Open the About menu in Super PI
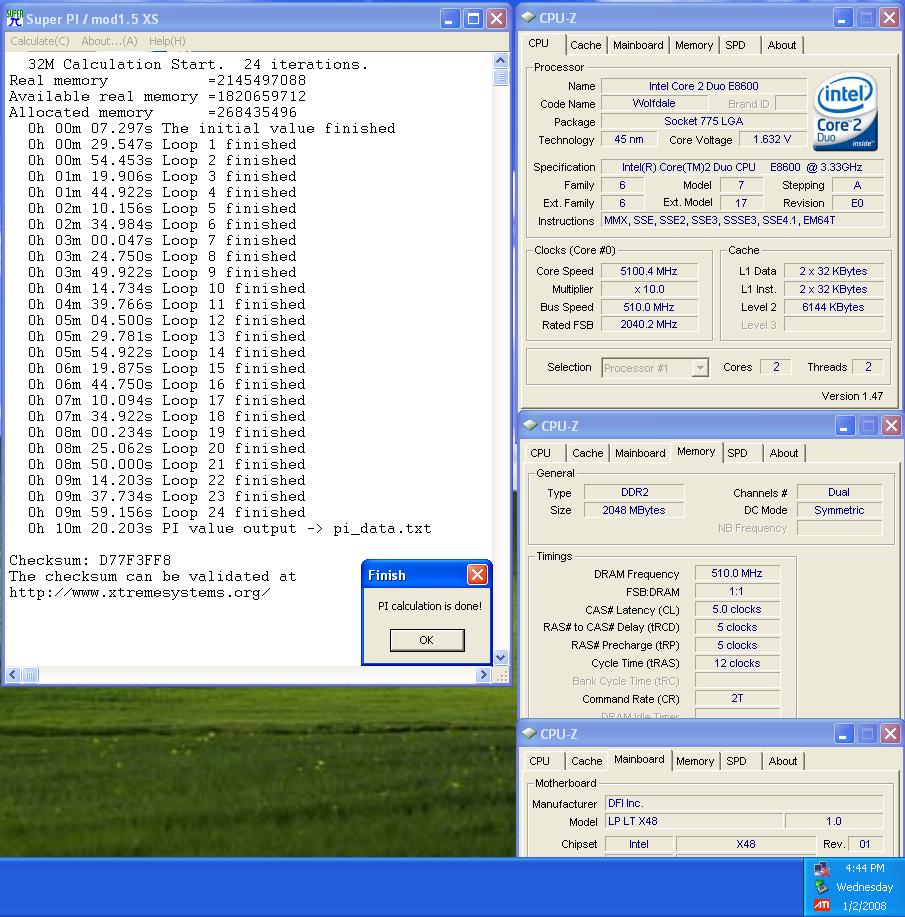Screen dimensions: 905x917 click(109, 41)
